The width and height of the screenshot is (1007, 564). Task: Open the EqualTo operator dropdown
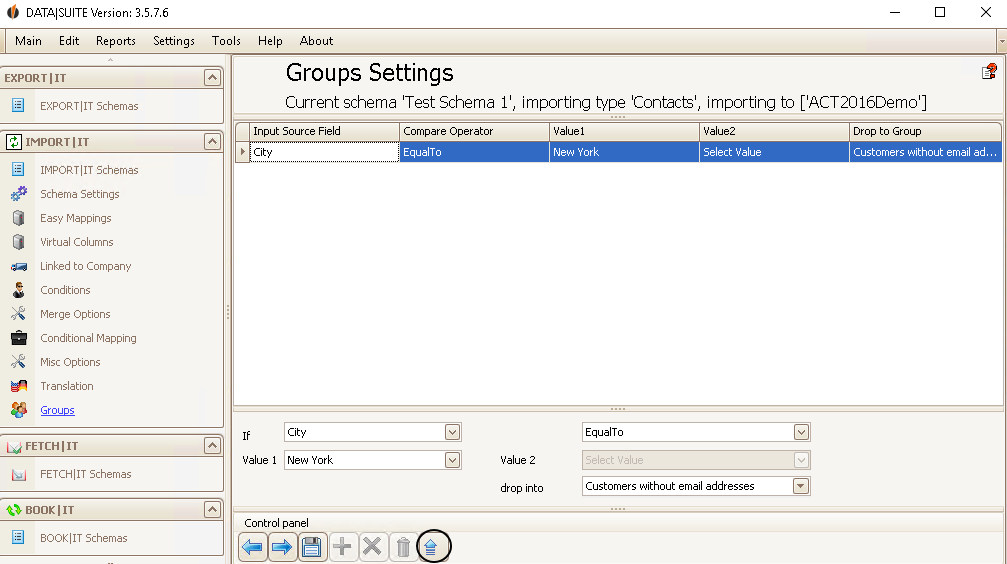tap(801, 432)
